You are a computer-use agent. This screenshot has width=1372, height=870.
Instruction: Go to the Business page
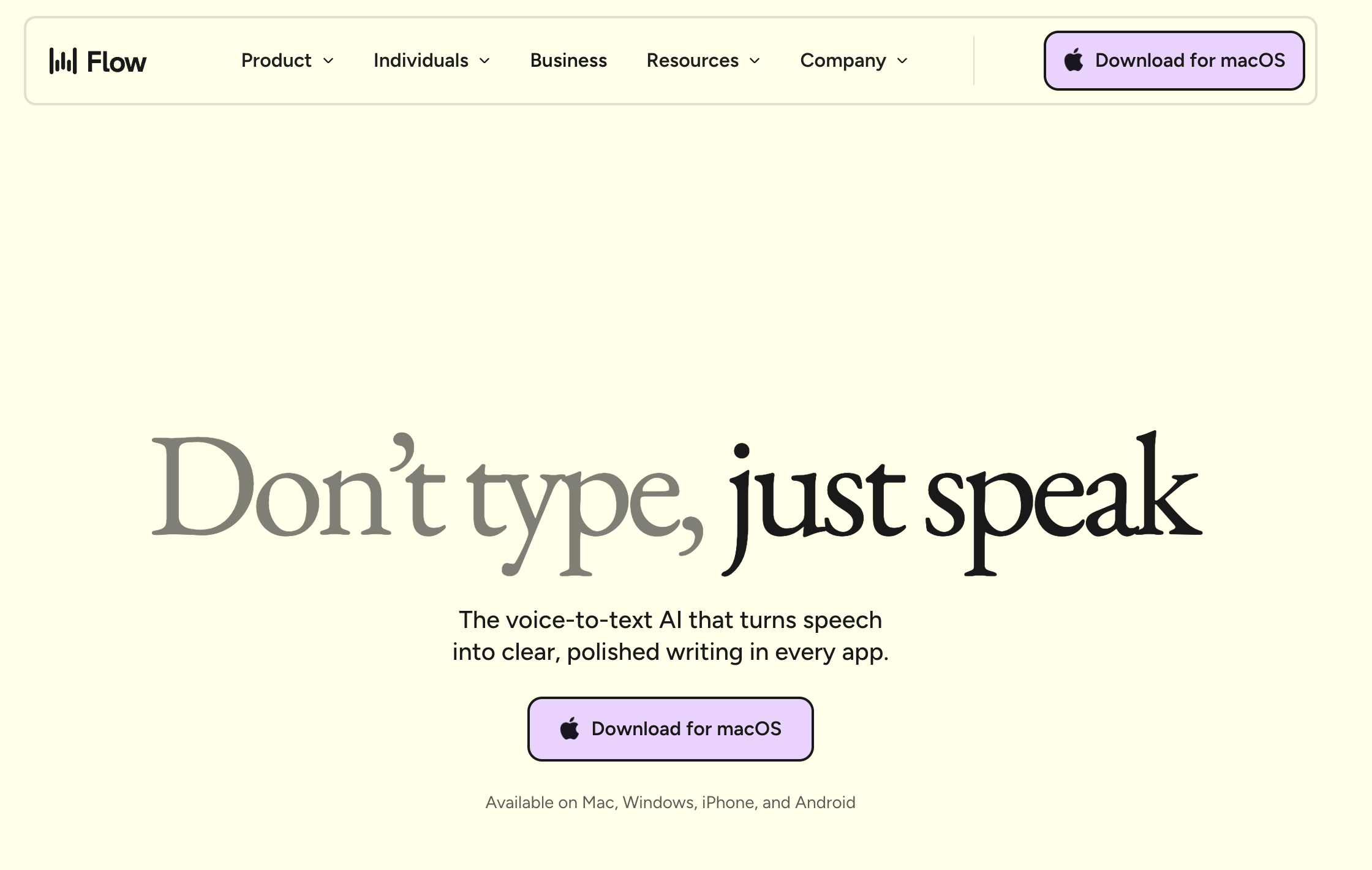(x=568, y=60)
